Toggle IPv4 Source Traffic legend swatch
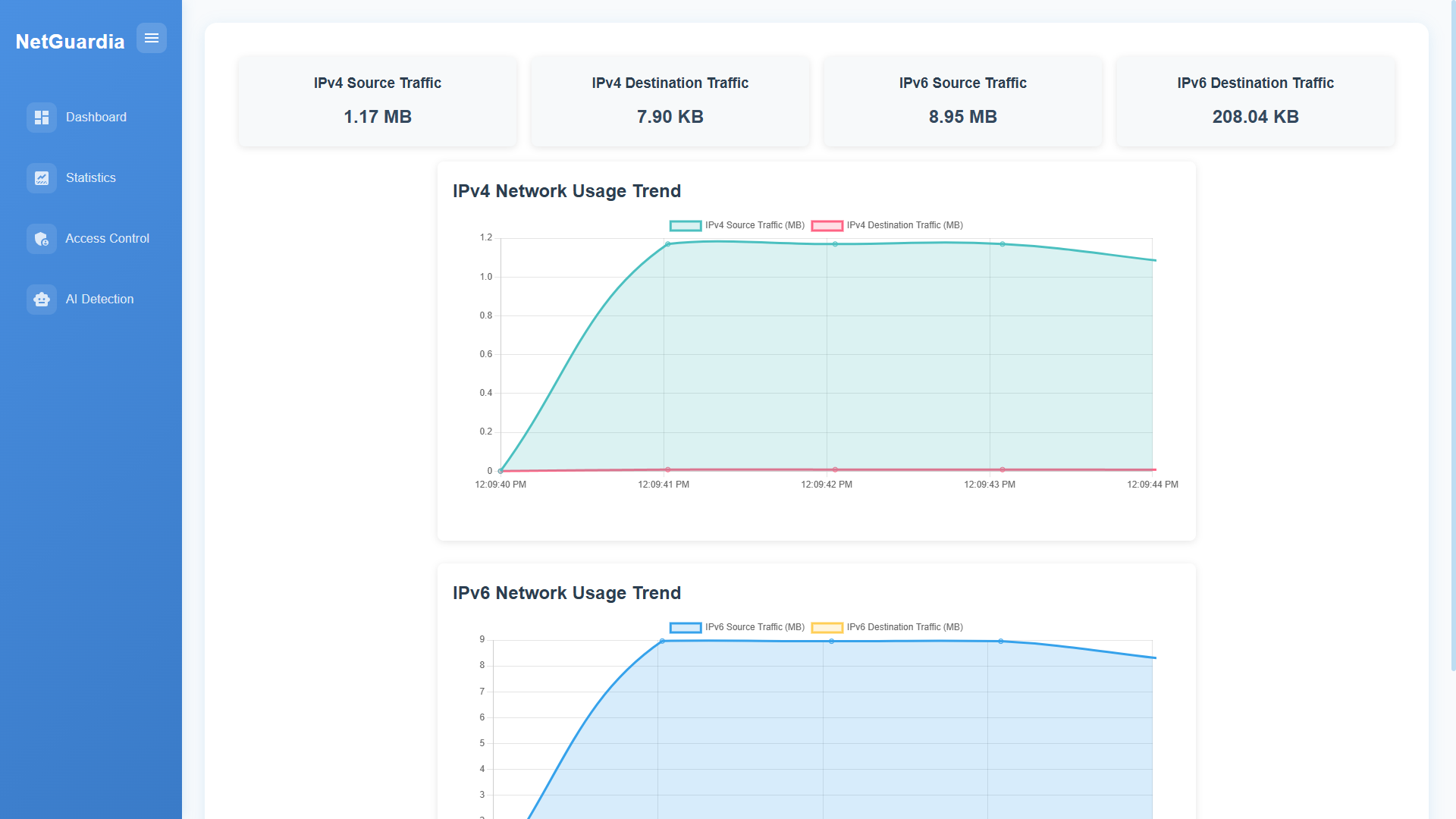The height and width of the screenshot is (819, 1456). pos(686,225)
